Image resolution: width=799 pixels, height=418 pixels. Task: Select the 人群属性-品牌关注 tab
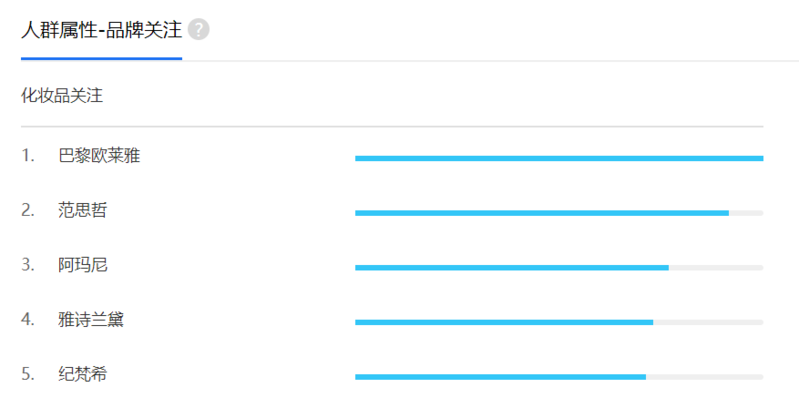(101, 30)
